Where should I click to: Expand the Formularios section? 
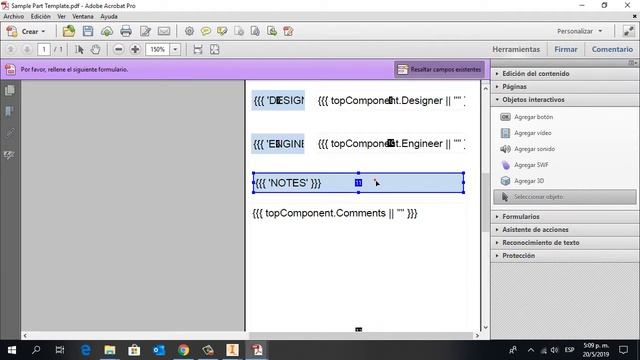(565, 216)
